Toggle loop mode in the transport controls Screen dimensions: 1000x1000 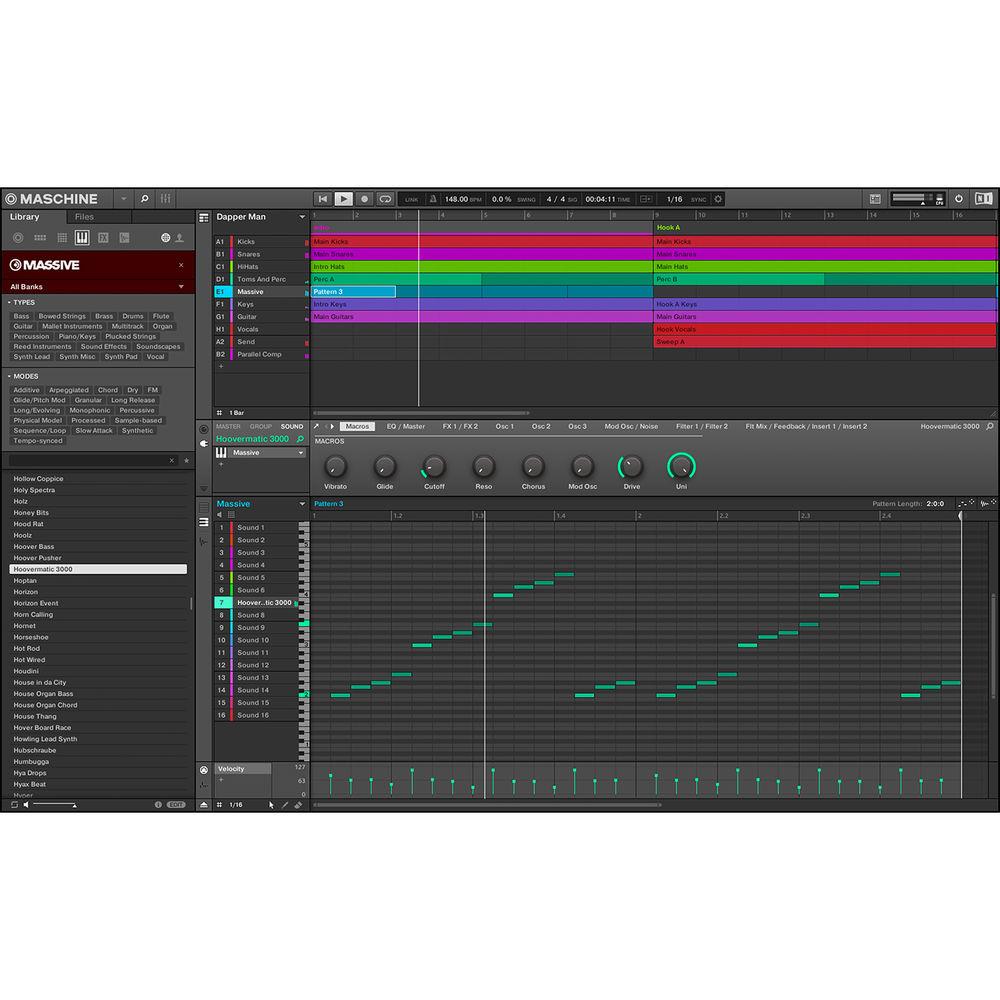click(x=384, y=199)
